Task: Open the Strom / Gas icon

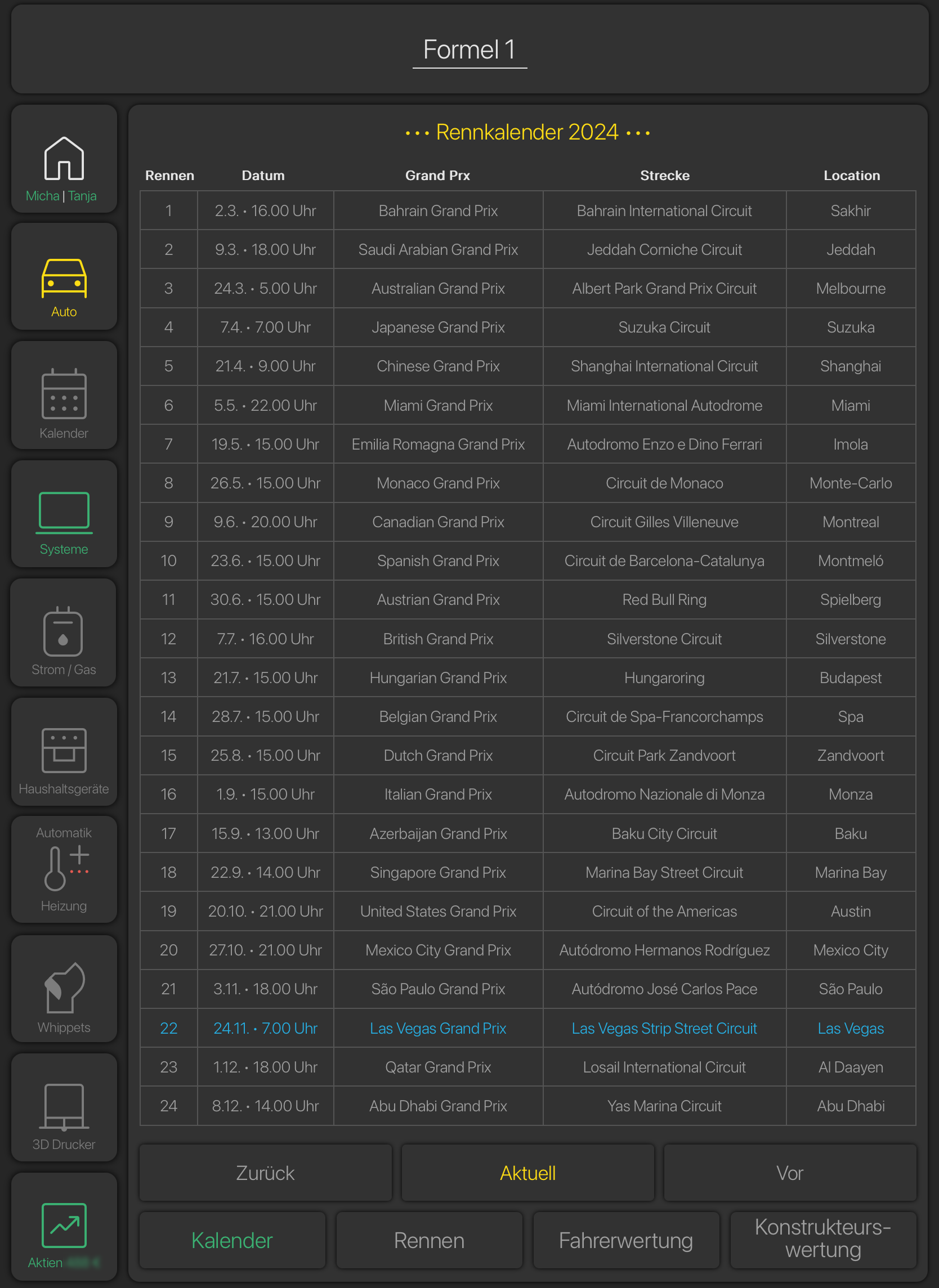Action: [64, 632]
